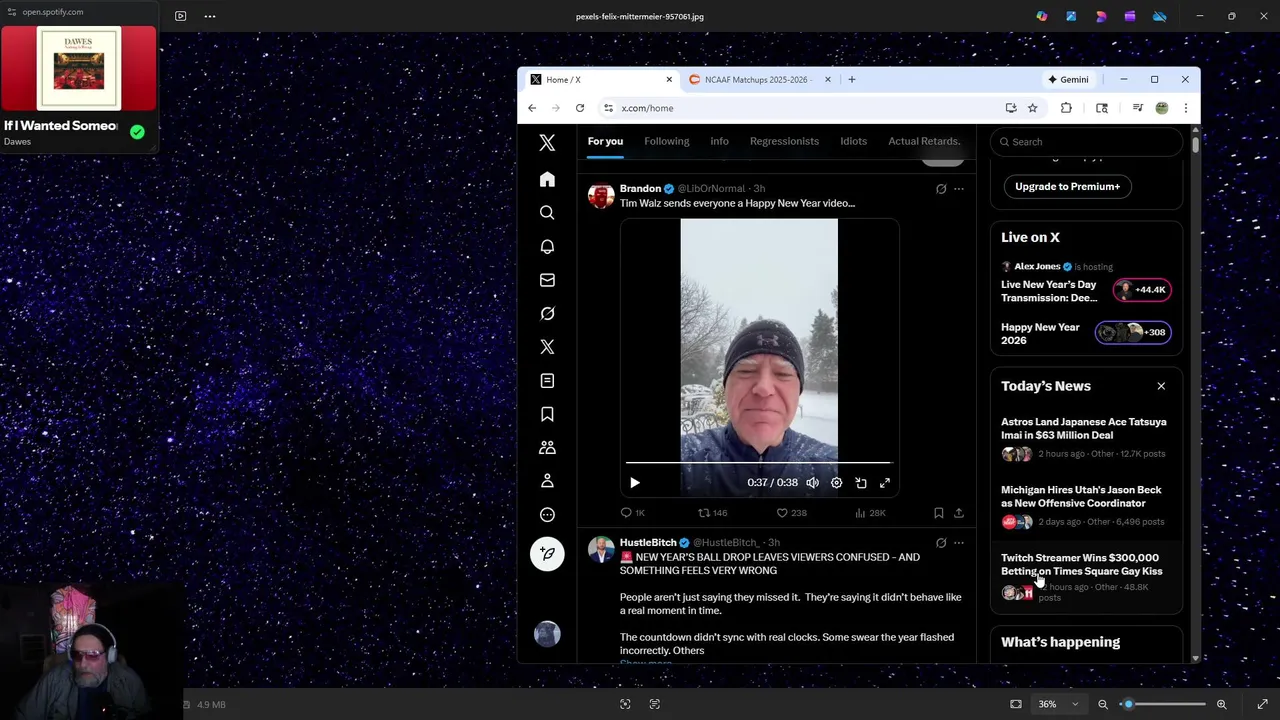
Task: Click fit-to-window icon in Photos bottom bar
Action: 1016,704
